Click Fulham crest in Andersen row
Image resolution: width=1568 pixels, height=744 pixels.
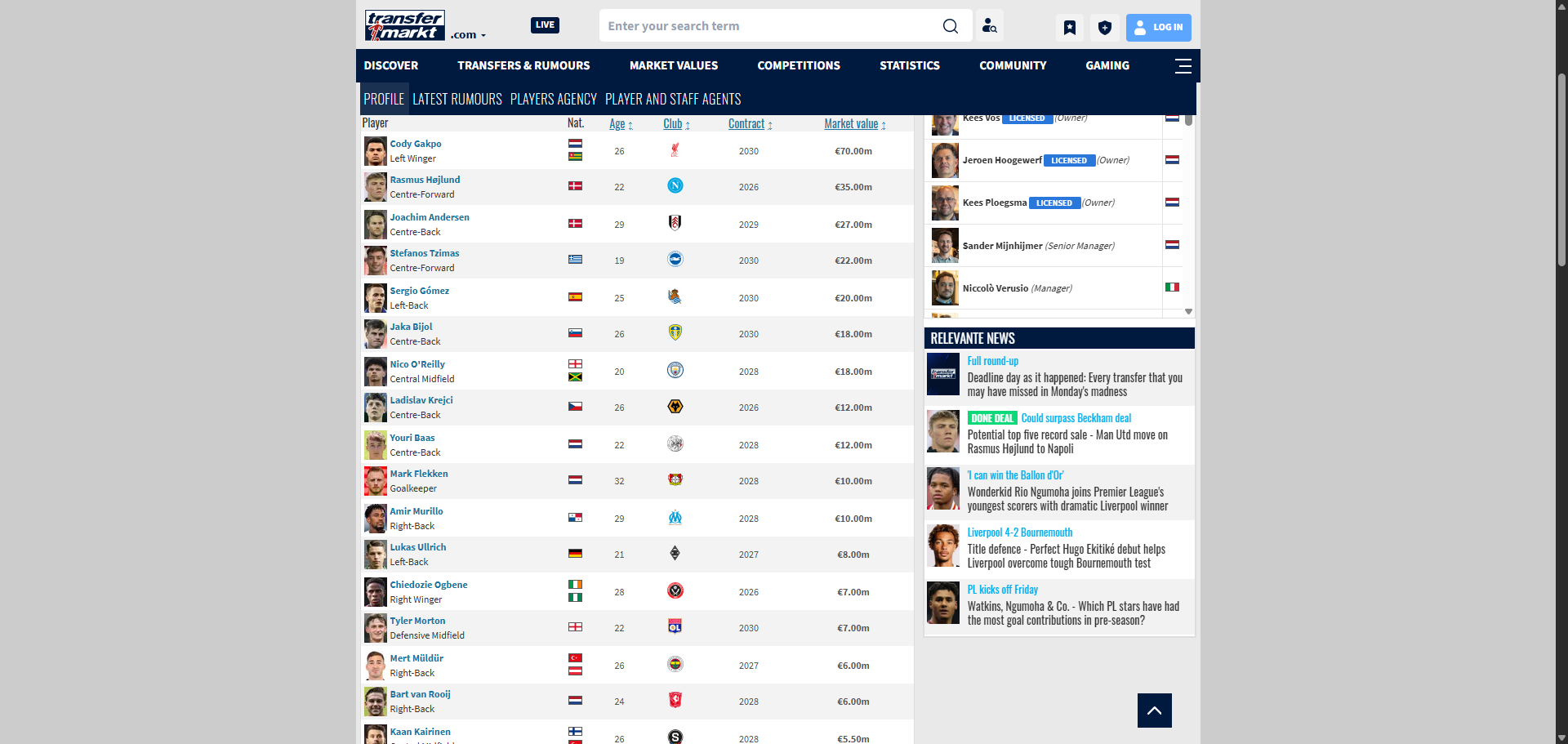(x=675, y=223)
